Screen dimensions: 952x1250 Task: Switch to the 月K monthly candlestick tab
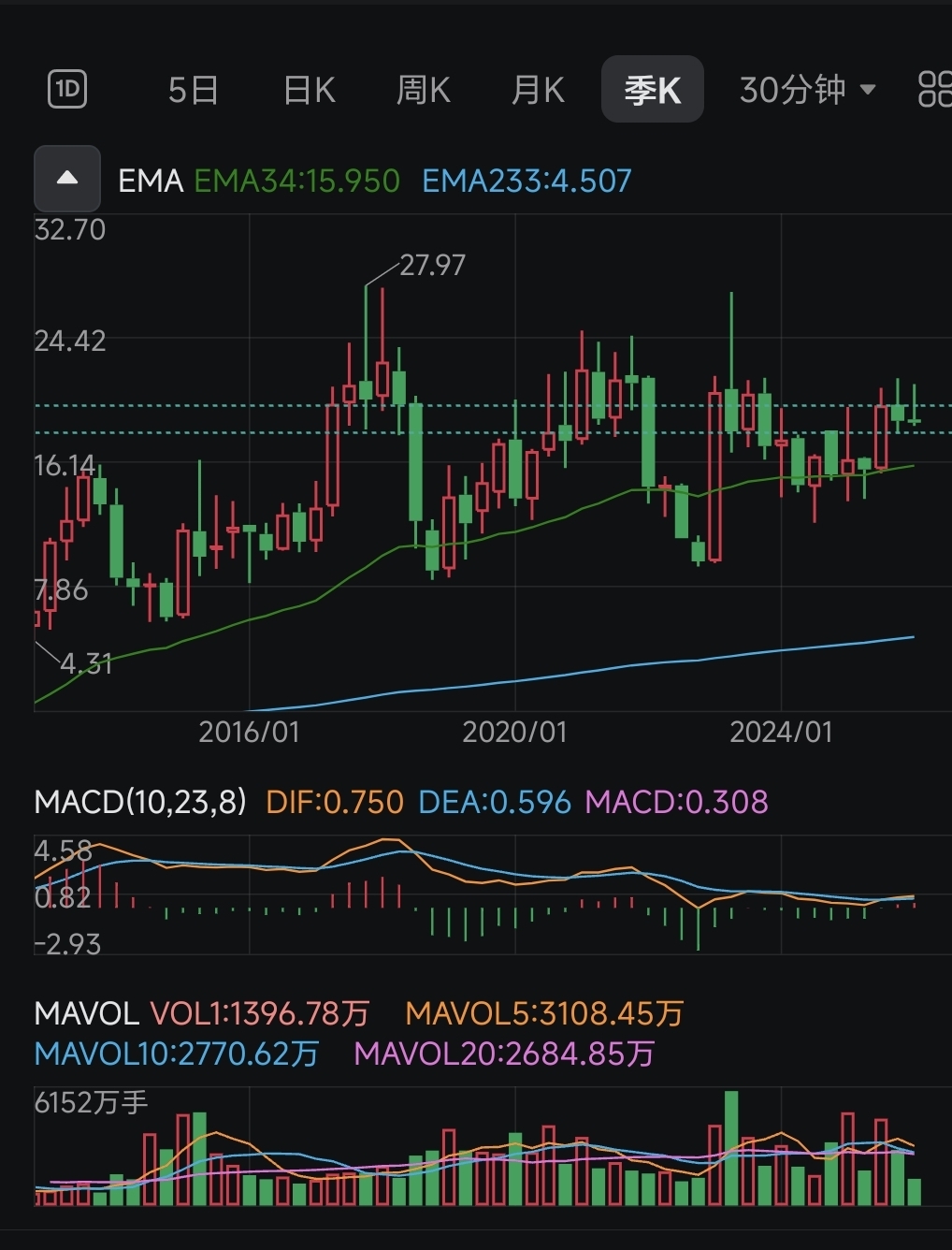point(538,91)
